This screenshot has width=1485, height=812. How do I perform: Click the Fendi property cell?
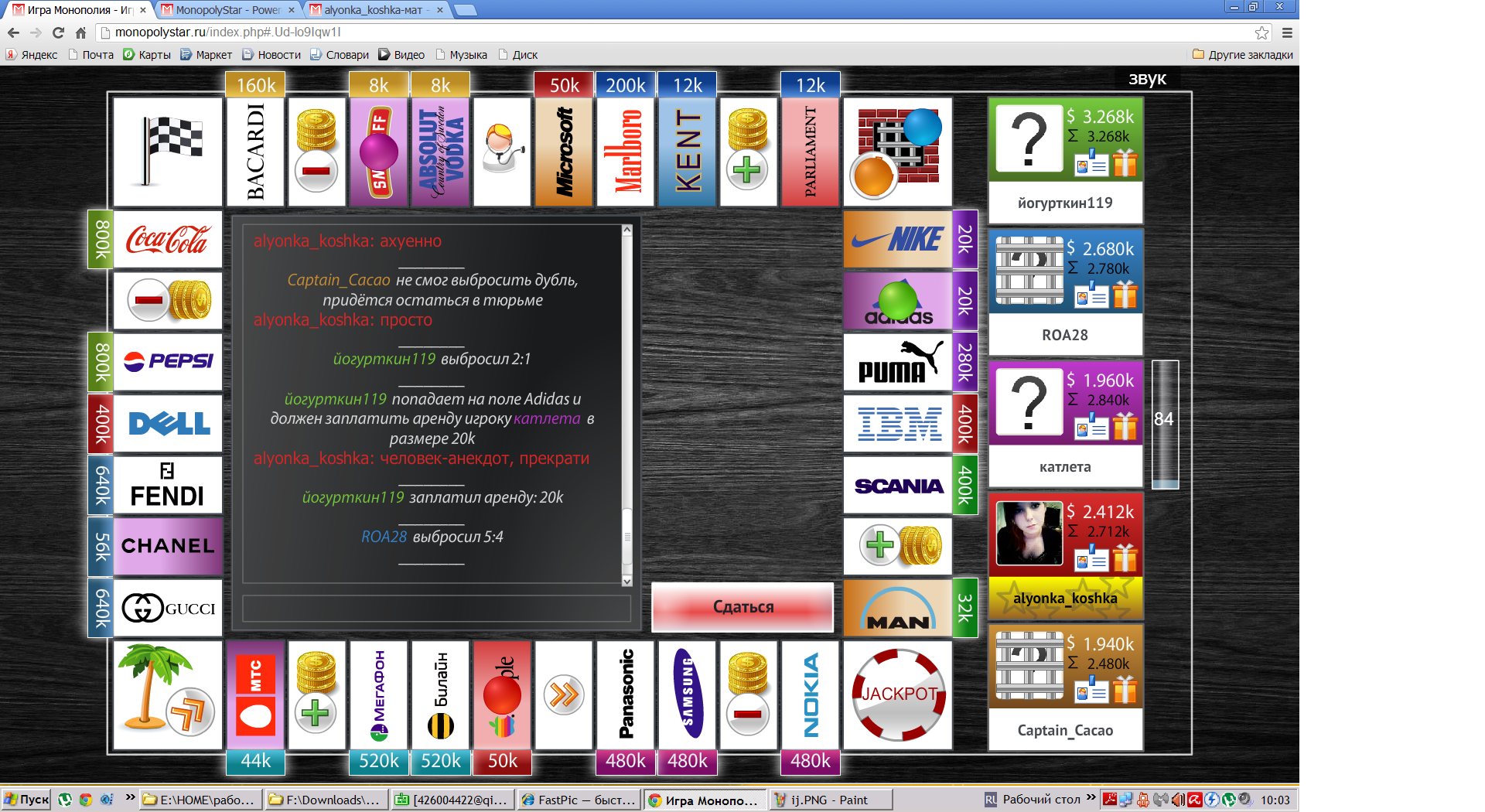(x=168, y=485)
